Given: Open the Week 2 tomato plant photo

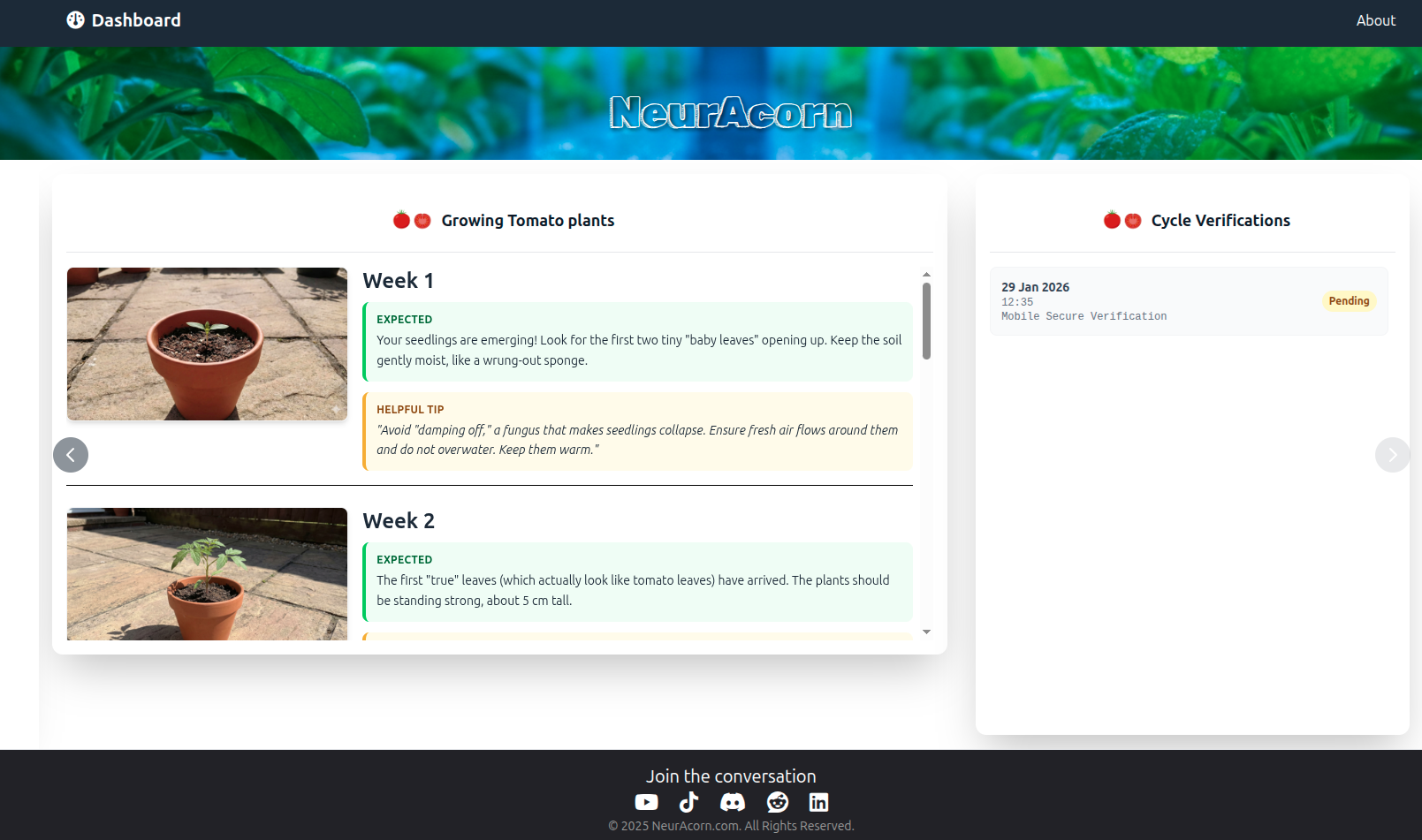Looking at the screenshot, I should pos(207,574).
